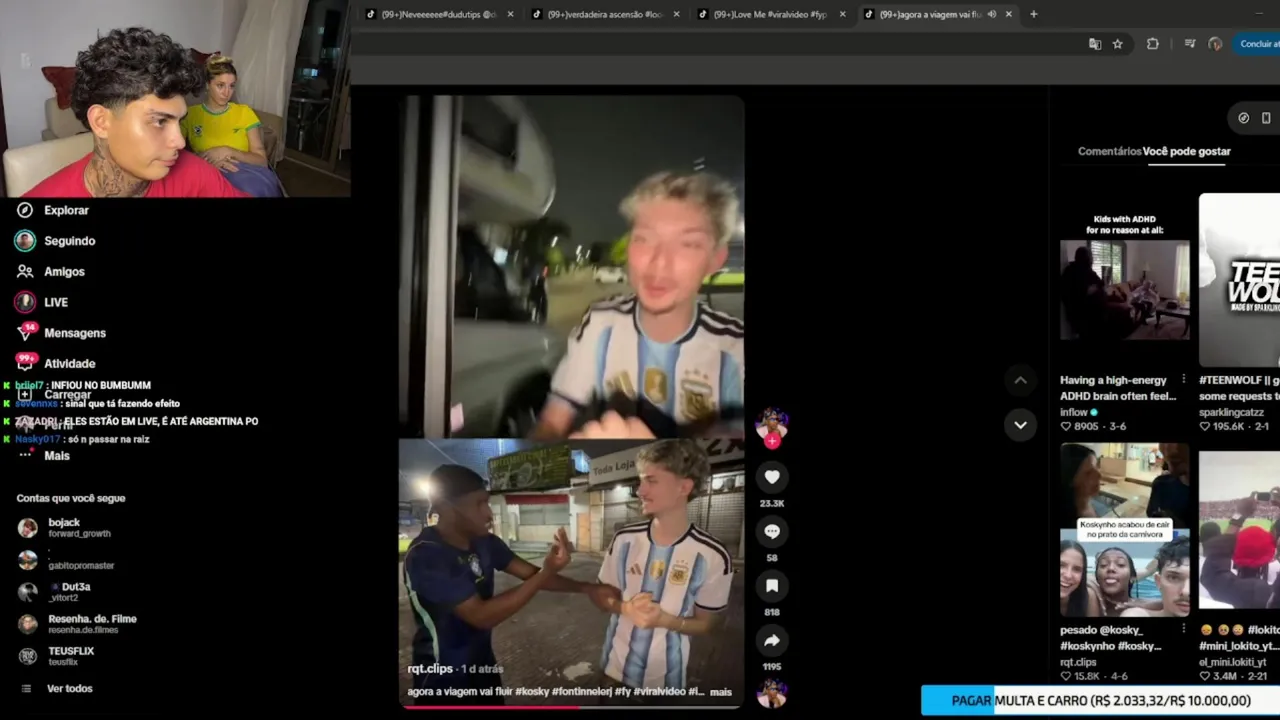Screen dimensions: 1280x720
Task: Open the sound disc avatar below share
Action: click(772, 692)
